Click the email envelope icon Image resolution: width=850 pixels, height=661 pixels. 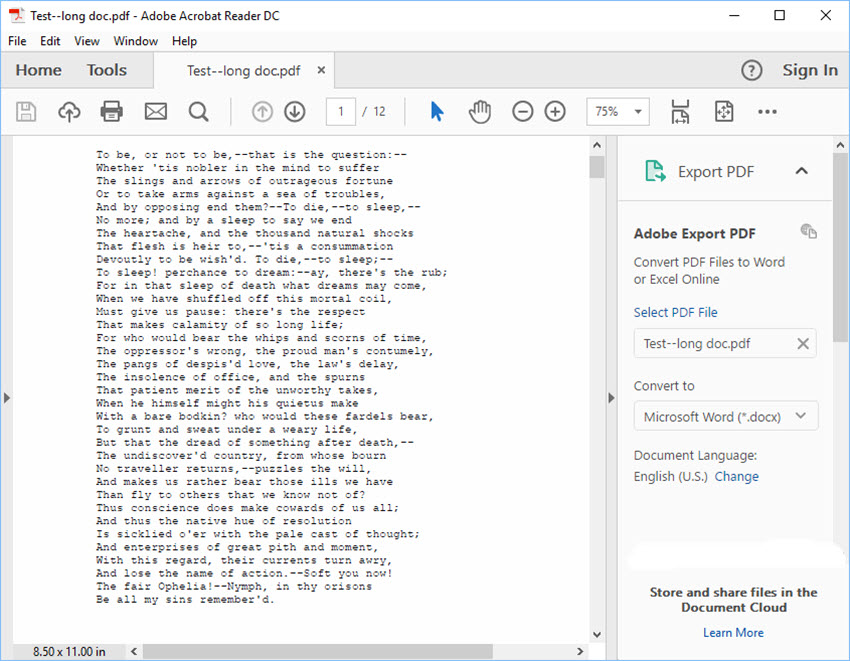pos(155,111)
